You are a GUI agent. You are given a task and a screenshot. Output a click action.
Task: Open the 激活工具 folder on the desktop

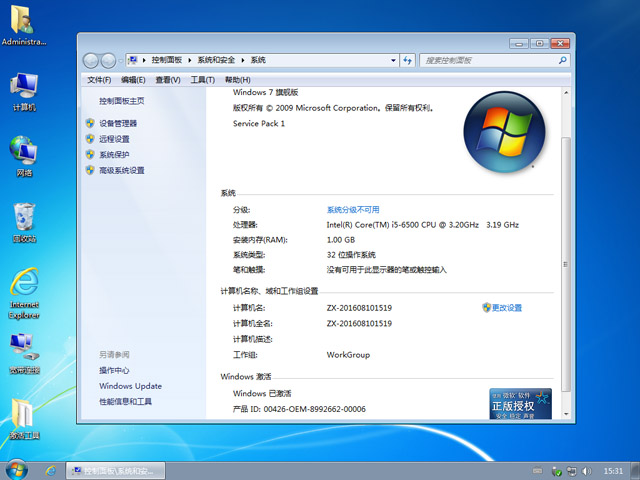point(24,420)
